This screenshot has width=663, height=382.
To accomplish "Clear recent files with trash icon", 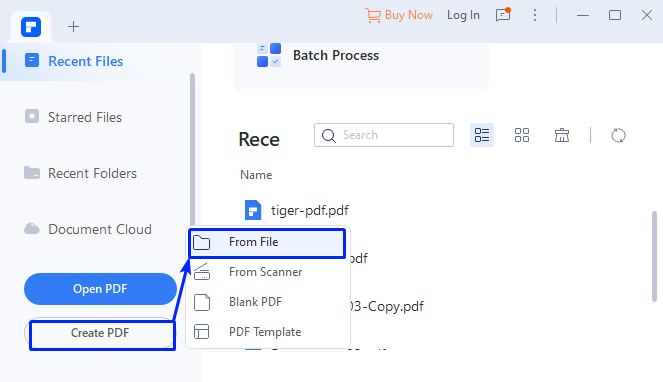I will point(562,135).
